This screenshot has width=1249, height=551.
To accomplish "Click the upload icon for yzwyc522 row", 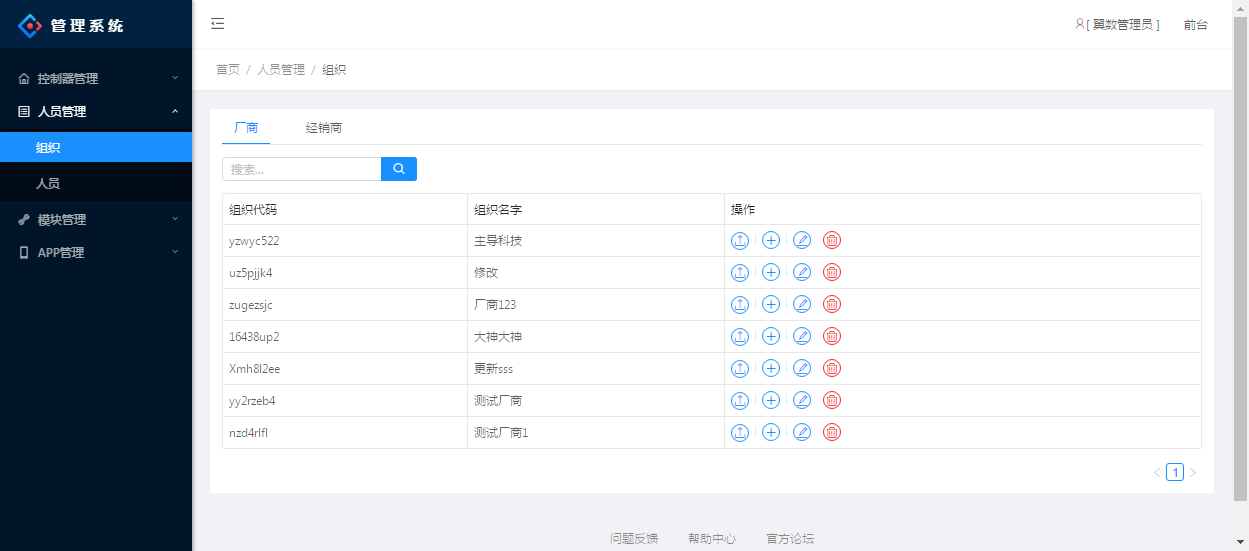I will [x=740, y=240].
